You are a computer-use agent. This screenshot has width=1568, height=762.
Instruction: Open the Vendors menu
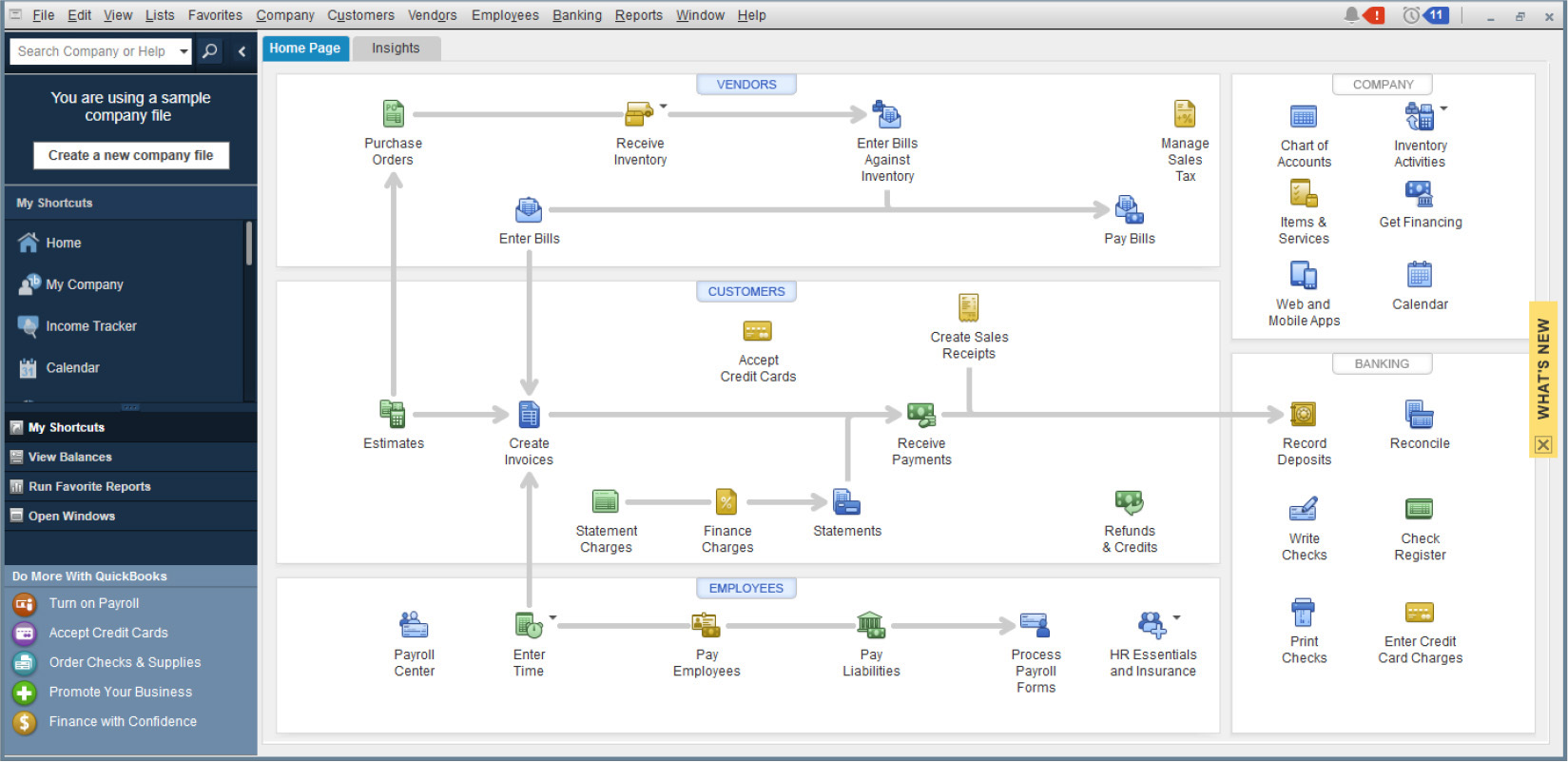click(x=433, y=15)
